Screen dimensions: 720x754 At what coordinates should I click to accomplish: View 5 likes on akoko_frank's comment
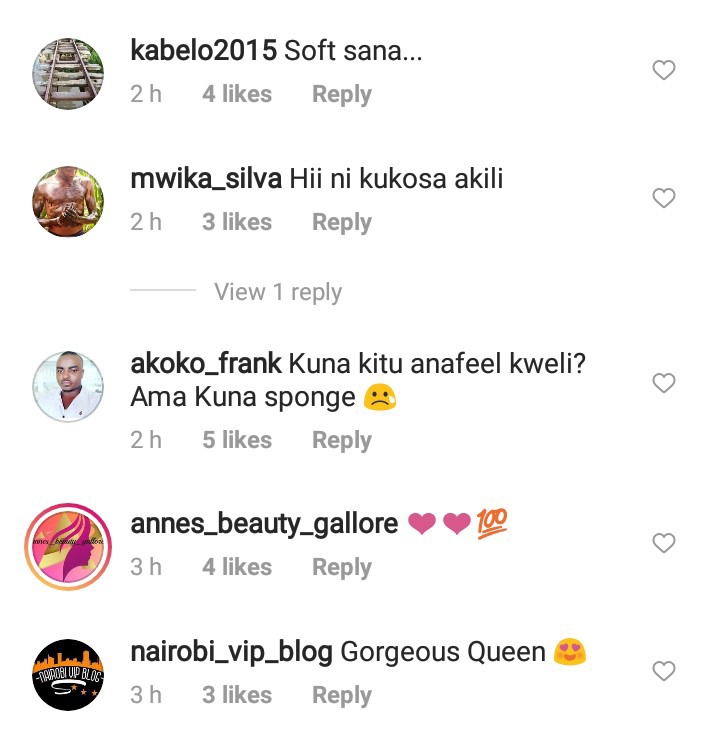click(x=237, y=440)
